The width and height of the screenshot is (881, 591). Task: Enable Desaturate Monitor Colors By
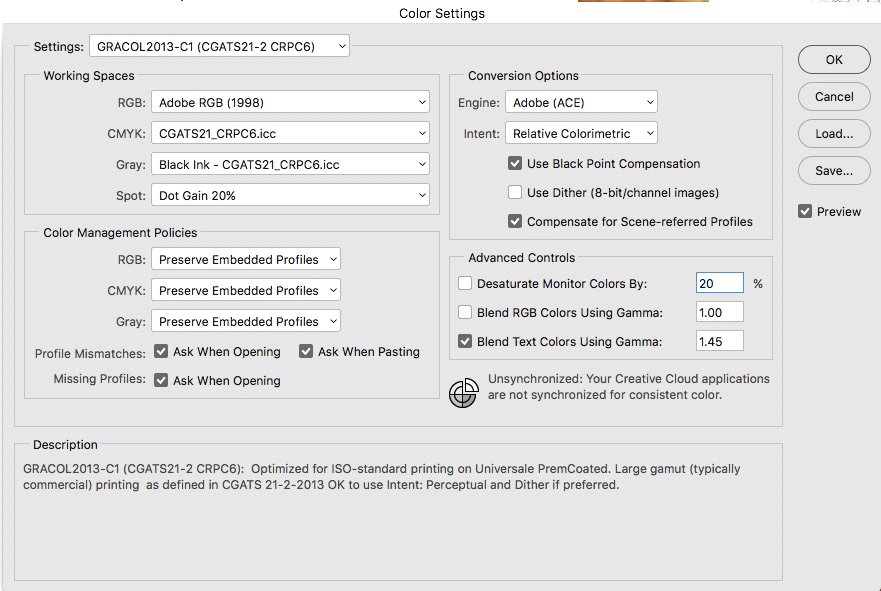pos(465,283)
